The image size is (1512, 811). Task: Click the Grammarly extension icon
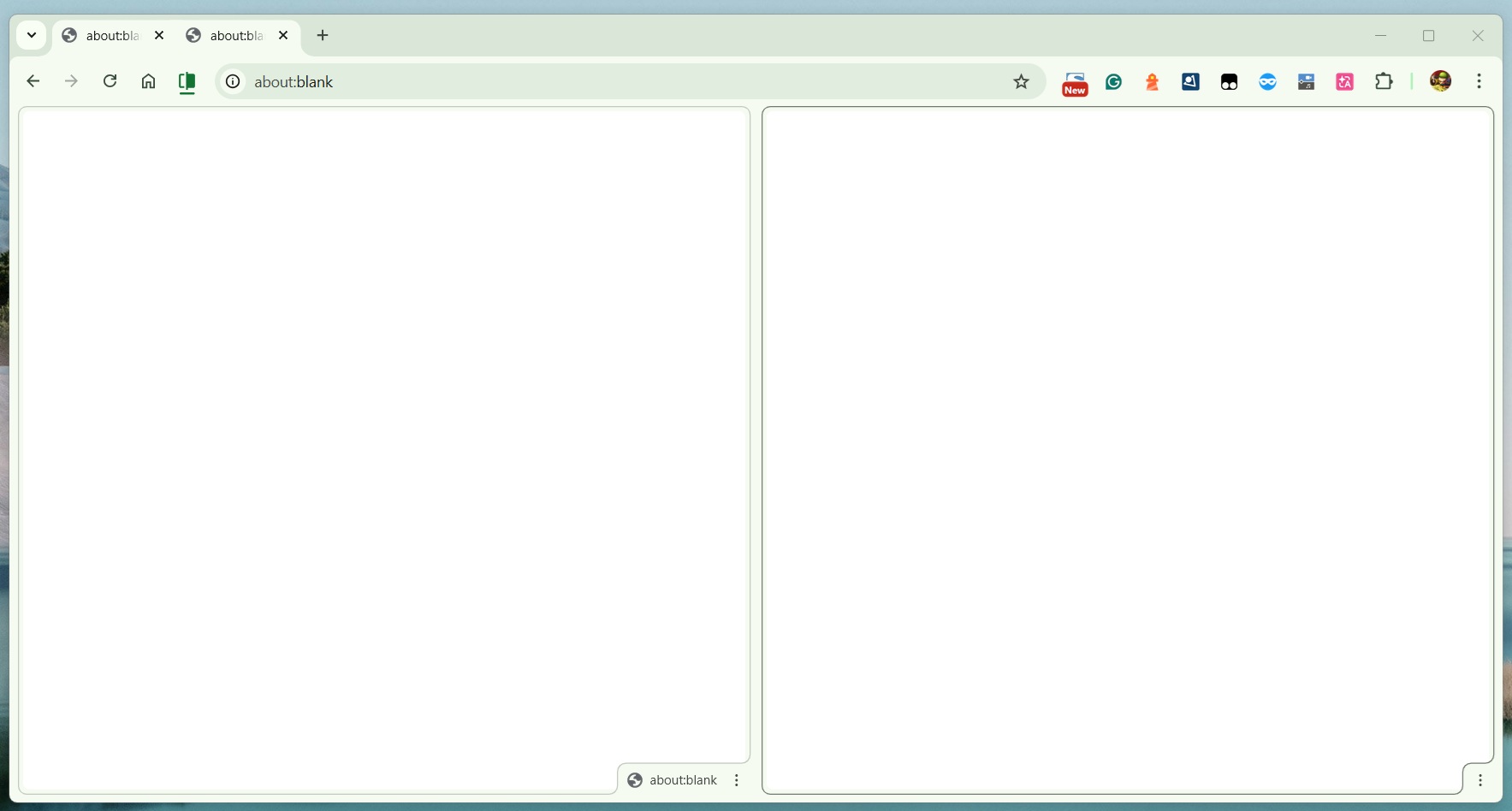coord(1113,82)
